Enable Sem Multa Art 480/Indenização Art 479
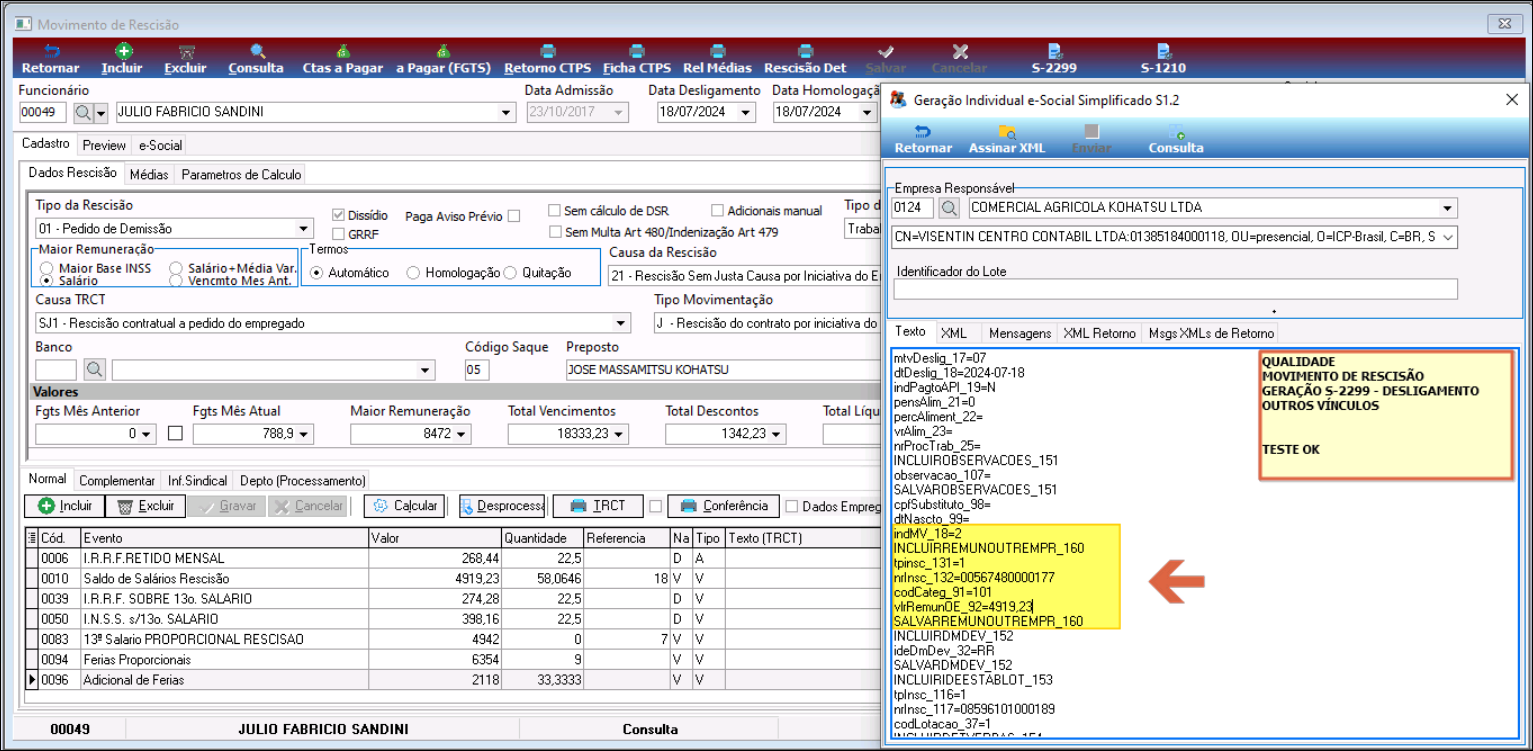The image size is (1533, 751). click(555, 232)
